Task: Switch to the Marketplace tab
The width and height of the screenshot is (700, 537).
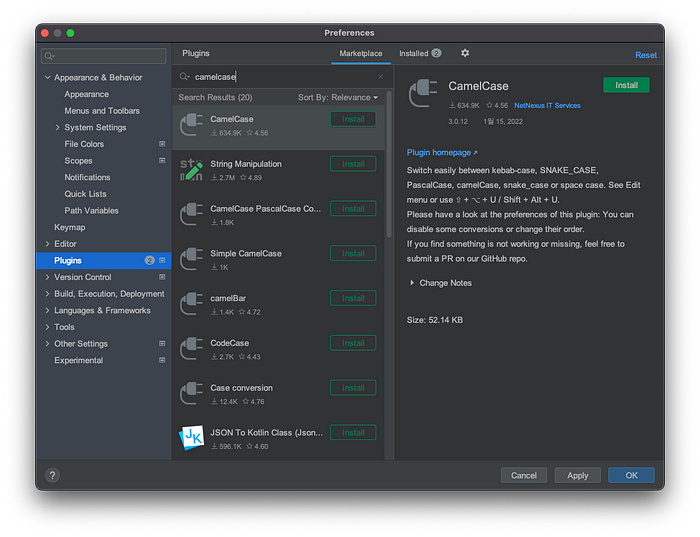Action: pos(361,54)
